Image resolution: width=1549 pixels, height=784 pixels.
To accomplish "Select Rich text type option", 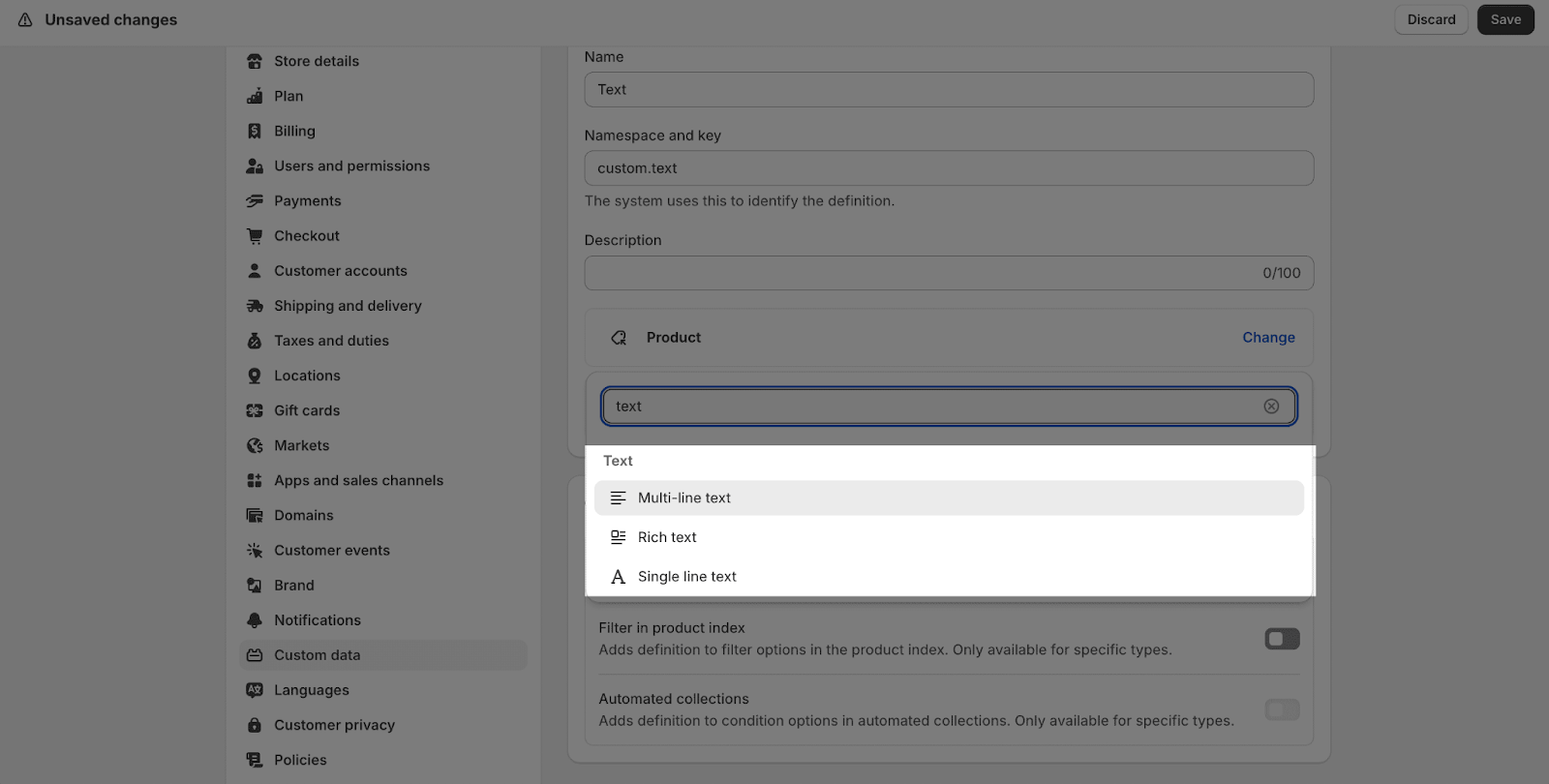I will click(x=949, y=537).
